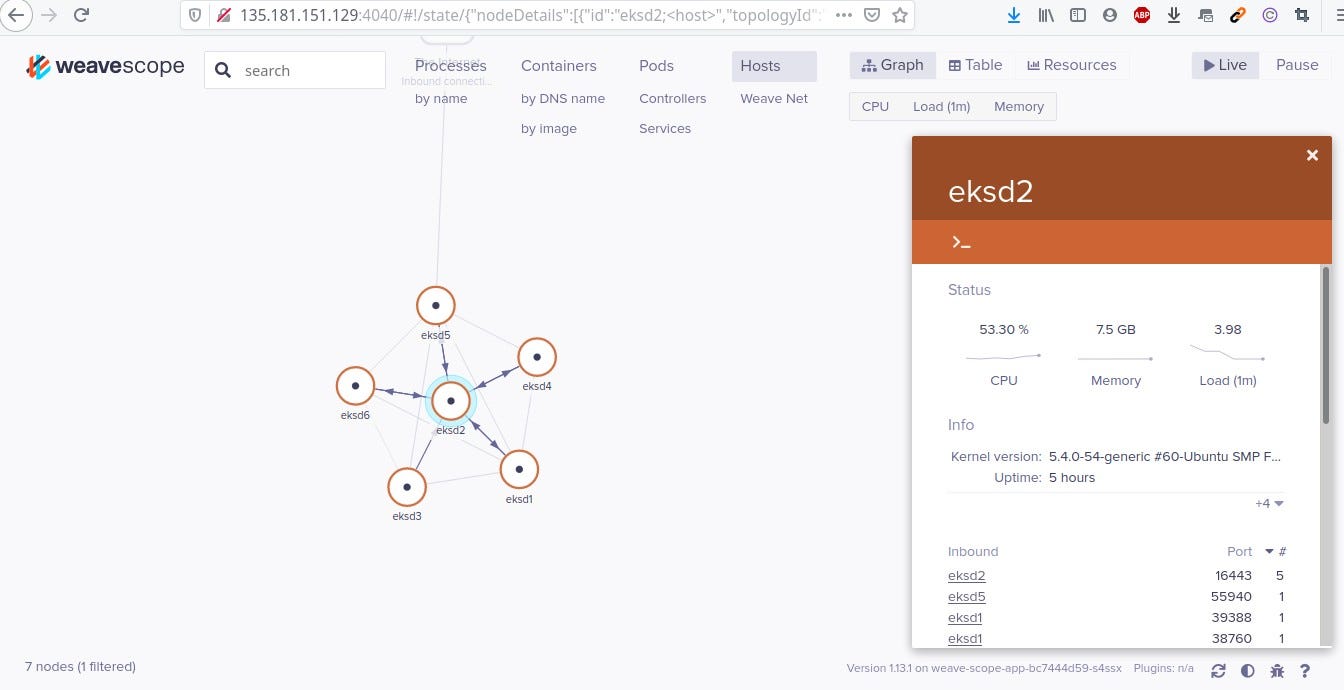
Task: Go back in browser history
Action: pyautogui.click(x=16, y=15)
